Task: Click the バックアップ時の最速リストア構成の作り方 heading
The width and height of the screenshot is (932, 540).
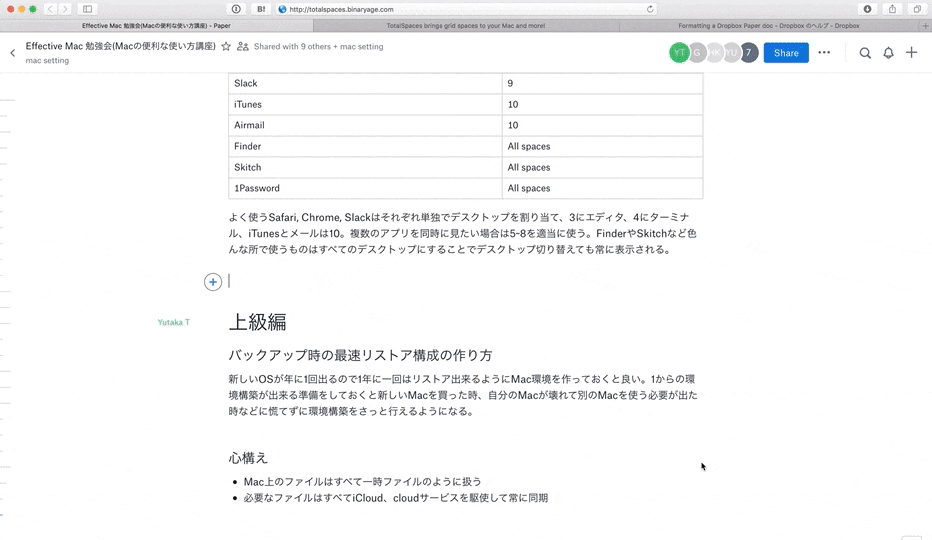Action: pos(360,356)
